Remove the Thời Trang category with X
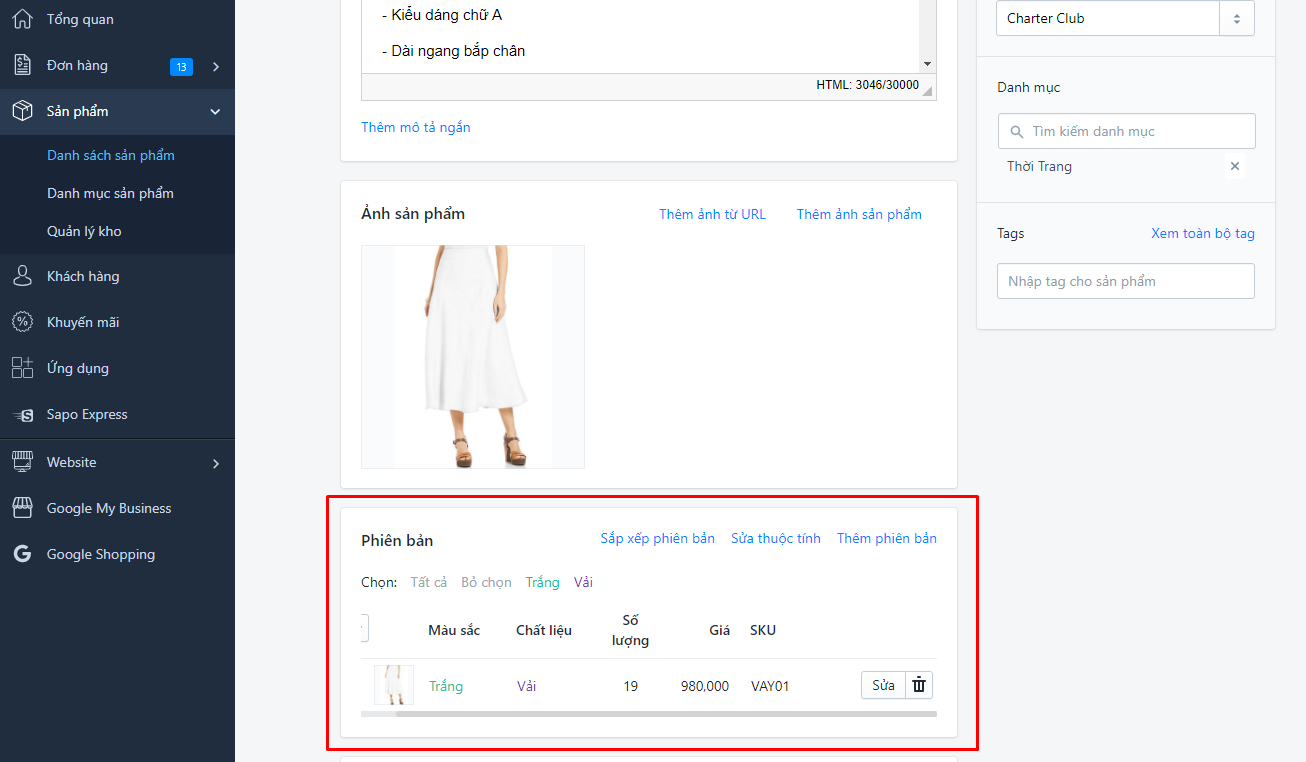The width and height of the screenshot is (1306, 762). pyautogui.click(x=1235, y=166)
